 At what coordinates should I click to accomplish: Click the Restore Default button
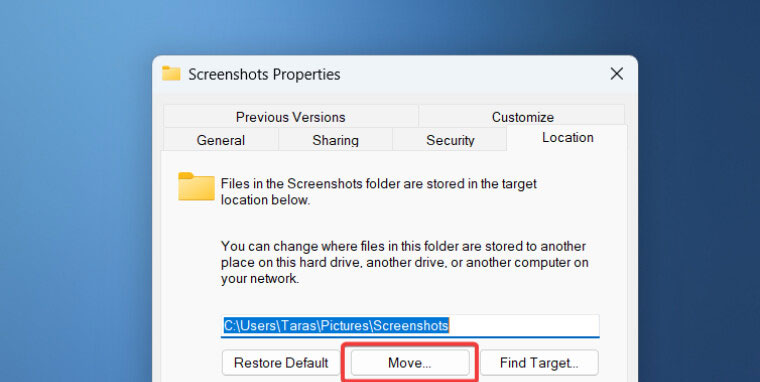(281, 363)
